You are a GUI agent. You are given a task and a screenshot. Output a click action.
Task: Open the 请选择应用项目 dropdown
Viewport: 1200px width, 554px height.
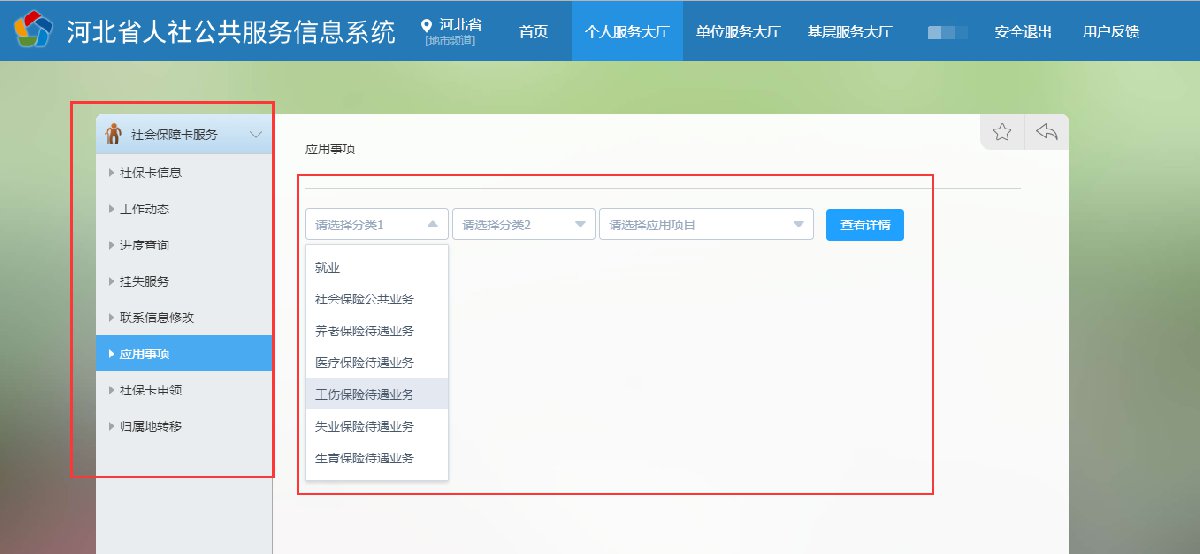pyautogui.click(x=706, y=225)
